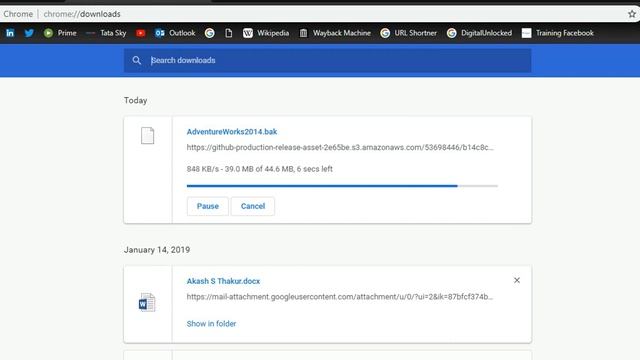Open the LinkedIn bookmark icon
This screenshot has height=360, width=640.
point(10,33)
